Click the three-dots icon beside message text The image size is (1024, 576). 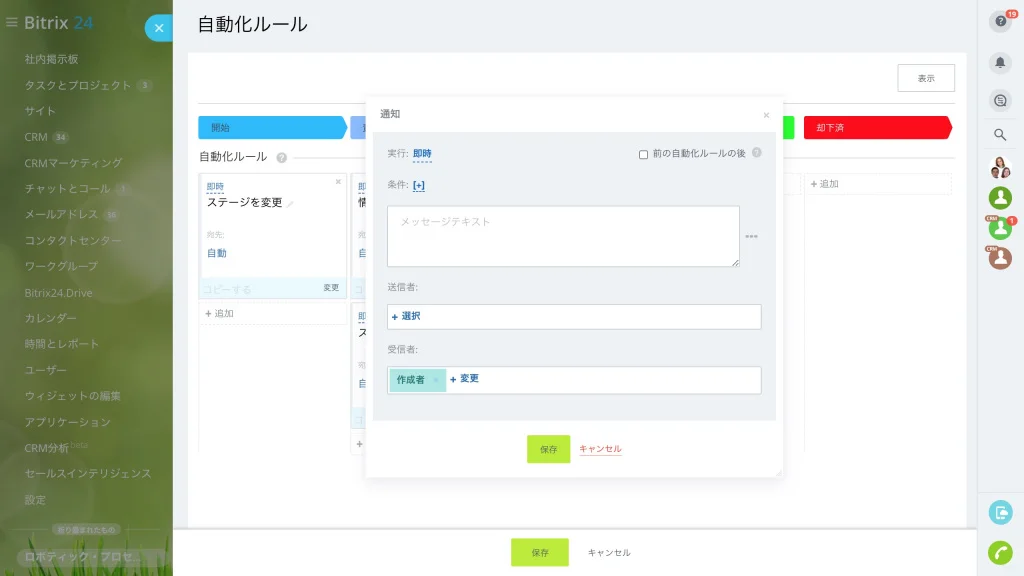coord(752,236)
